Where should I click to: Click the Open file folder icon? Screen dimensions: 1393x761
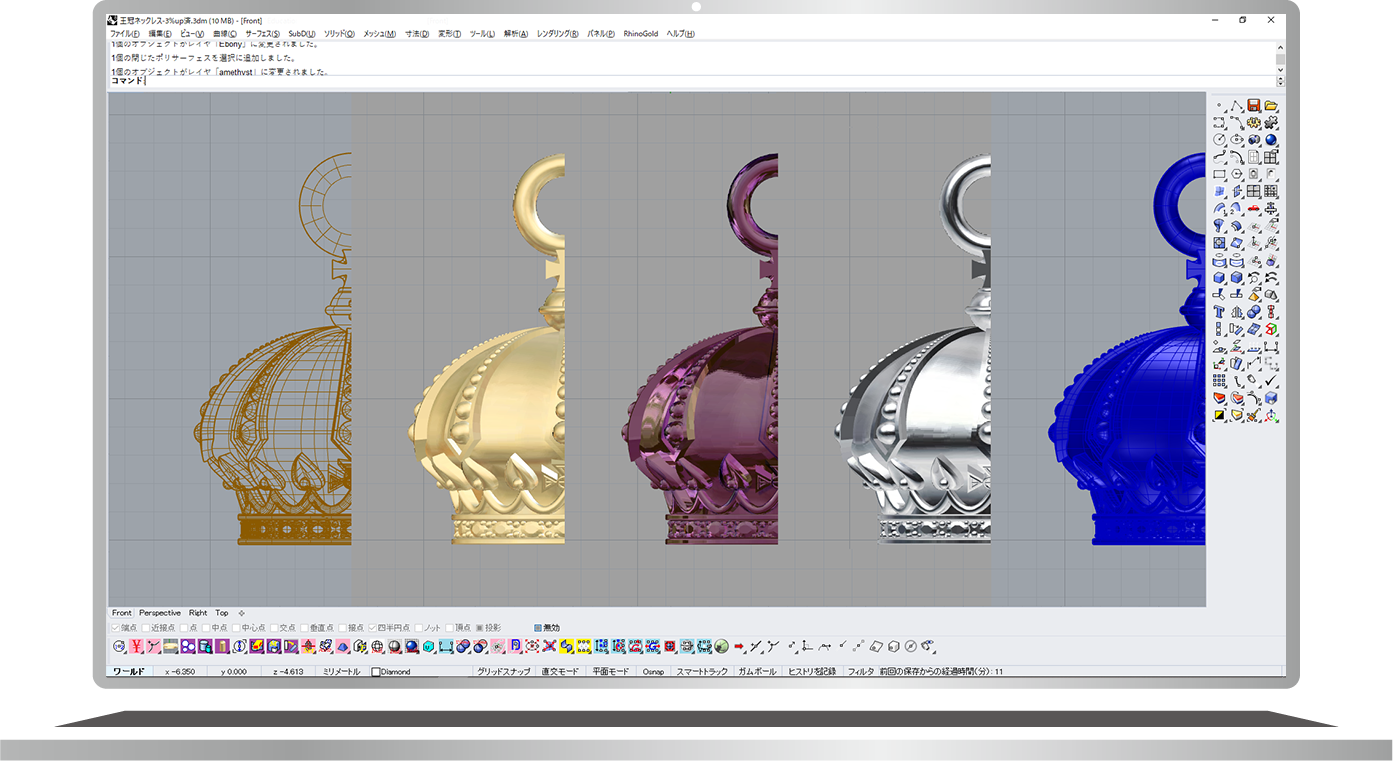click(1271, 105)
